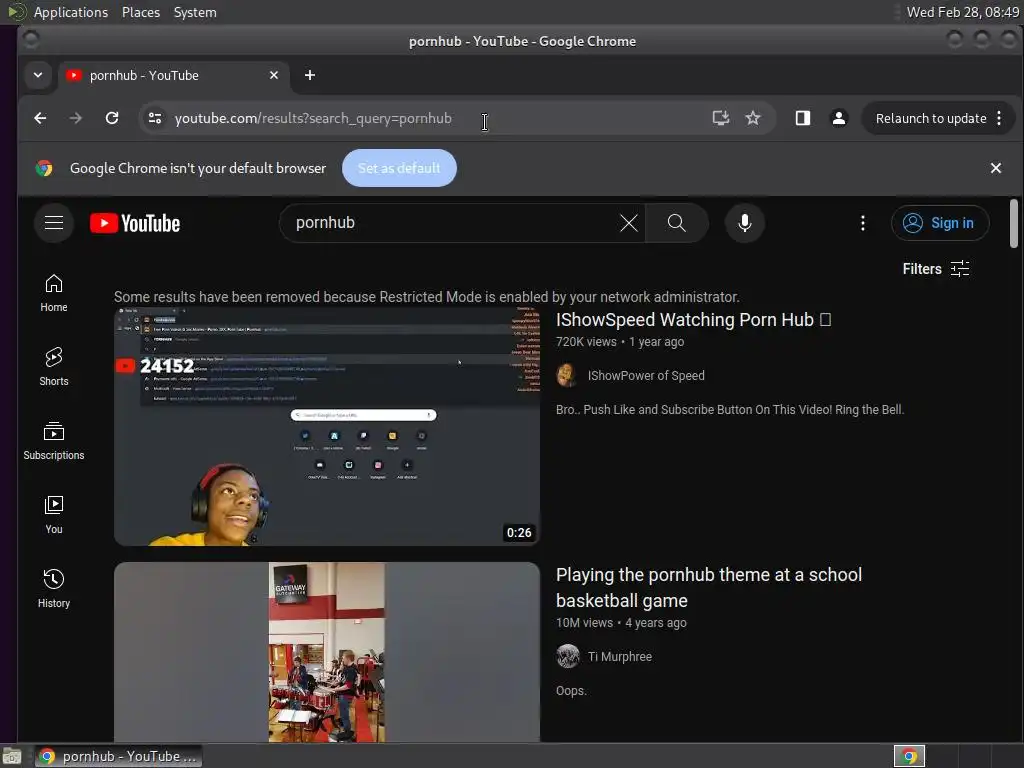Image resolution: width=1024 pixels, height=768 pixels.
Task: View site information icon in address bar
Action: point(155,118)
